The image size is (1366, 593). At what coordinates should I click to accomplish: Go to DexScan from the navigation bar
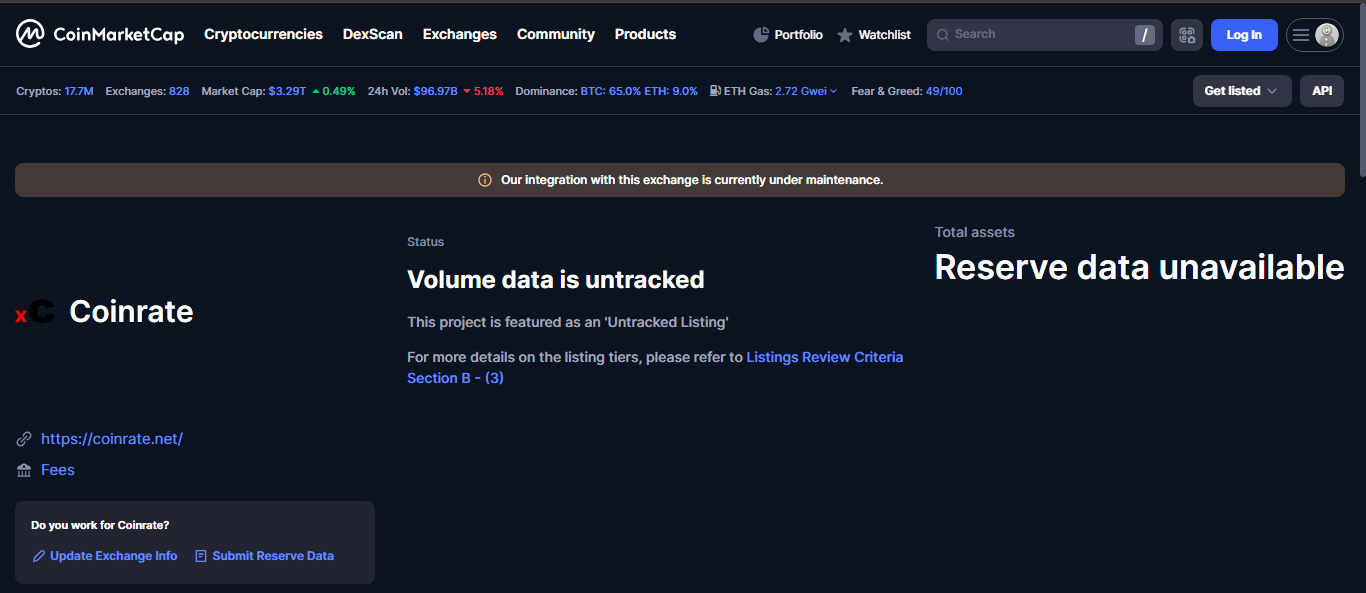(x=372, y=34)
